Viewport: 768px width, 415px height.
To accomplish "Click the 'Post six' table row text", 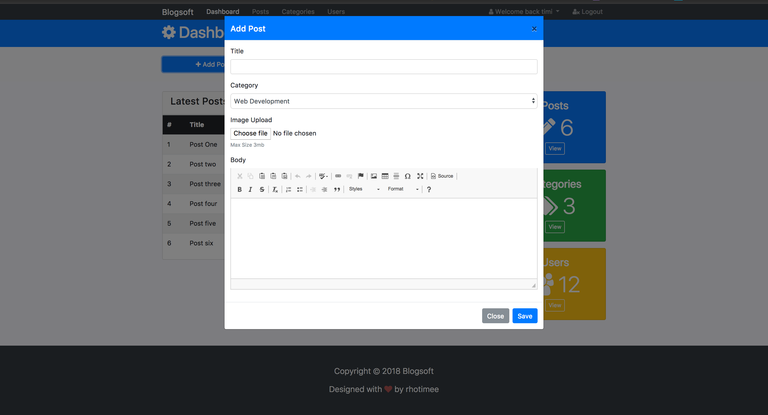I will click(x=201, y=243).
